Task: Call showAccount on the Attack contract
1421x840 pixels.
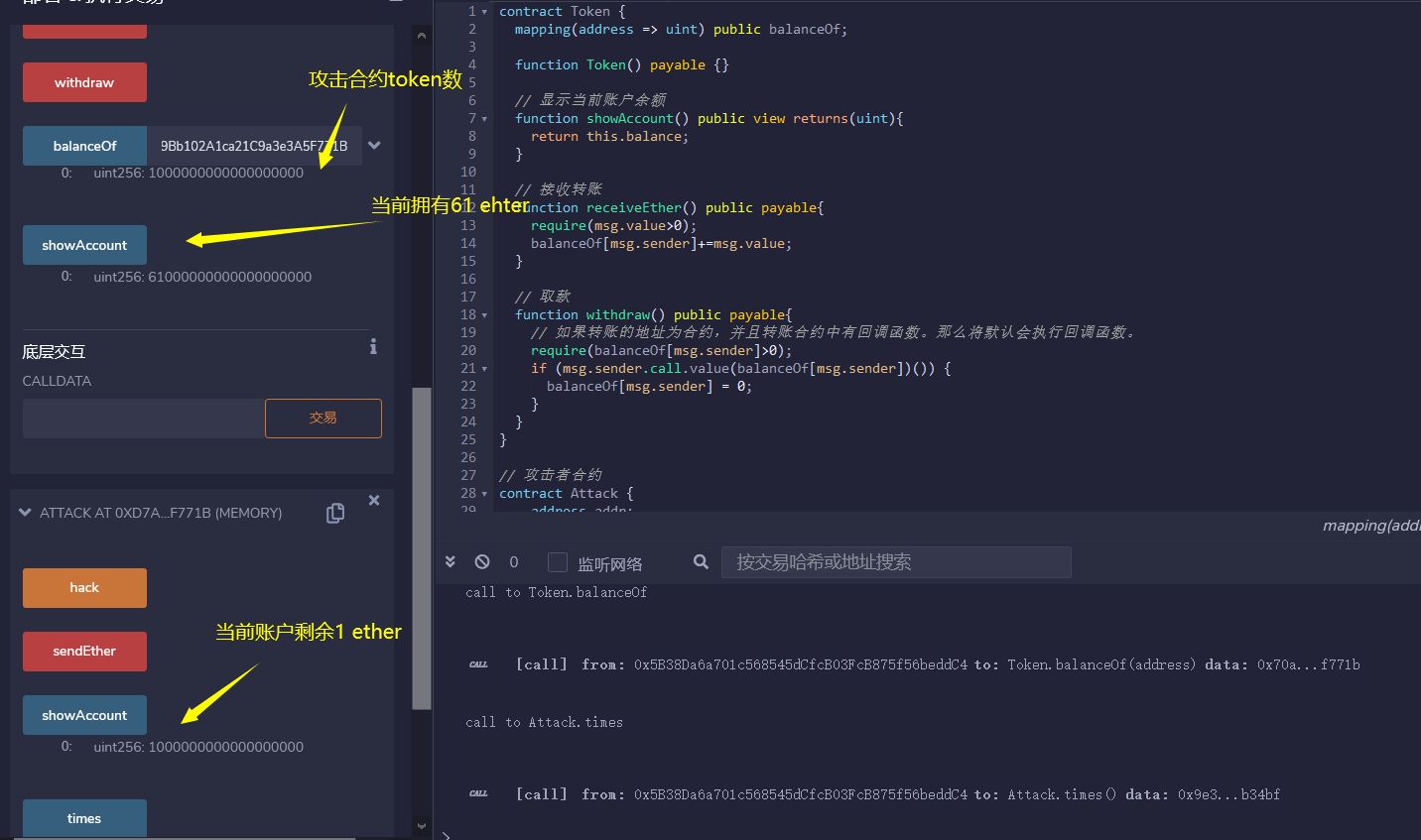Action: tap(84, 715)
